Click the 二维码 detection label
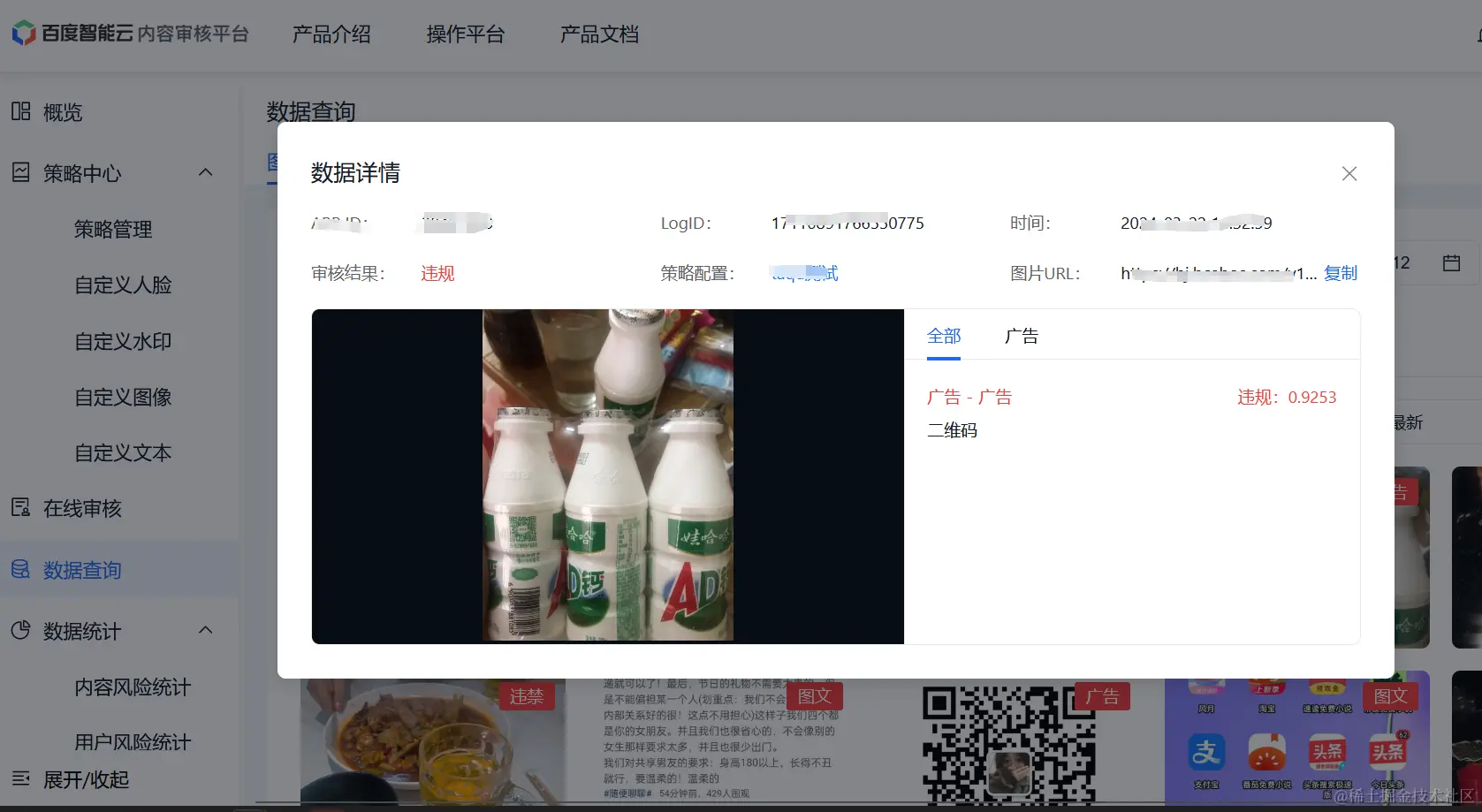Viewport: 1482px width, 812px height. (x=952, y=430)
